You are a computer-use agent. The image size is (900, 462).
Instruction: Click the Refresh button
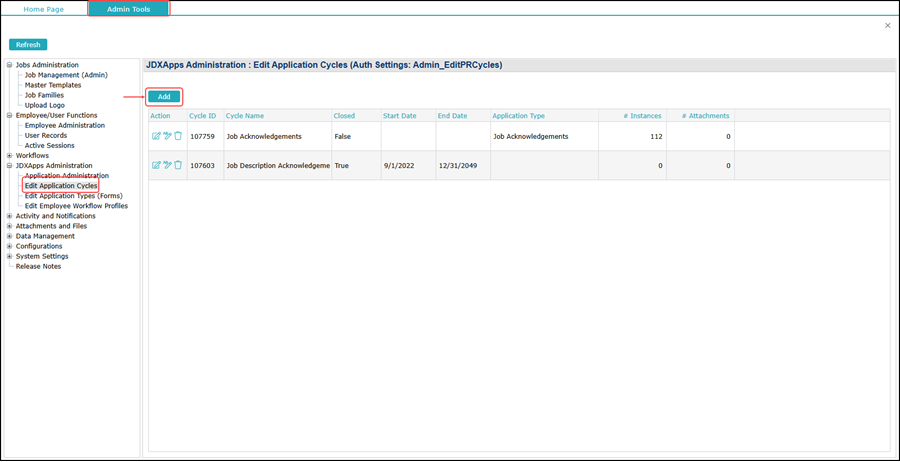[x=28, y=45]
